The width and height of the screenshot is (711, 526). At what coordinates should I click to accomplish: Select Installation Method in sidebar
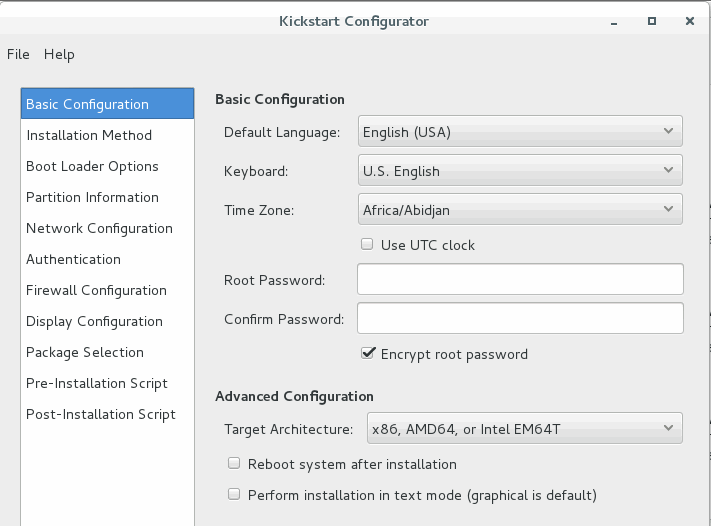pyautogui.click(x=89, y=135)
